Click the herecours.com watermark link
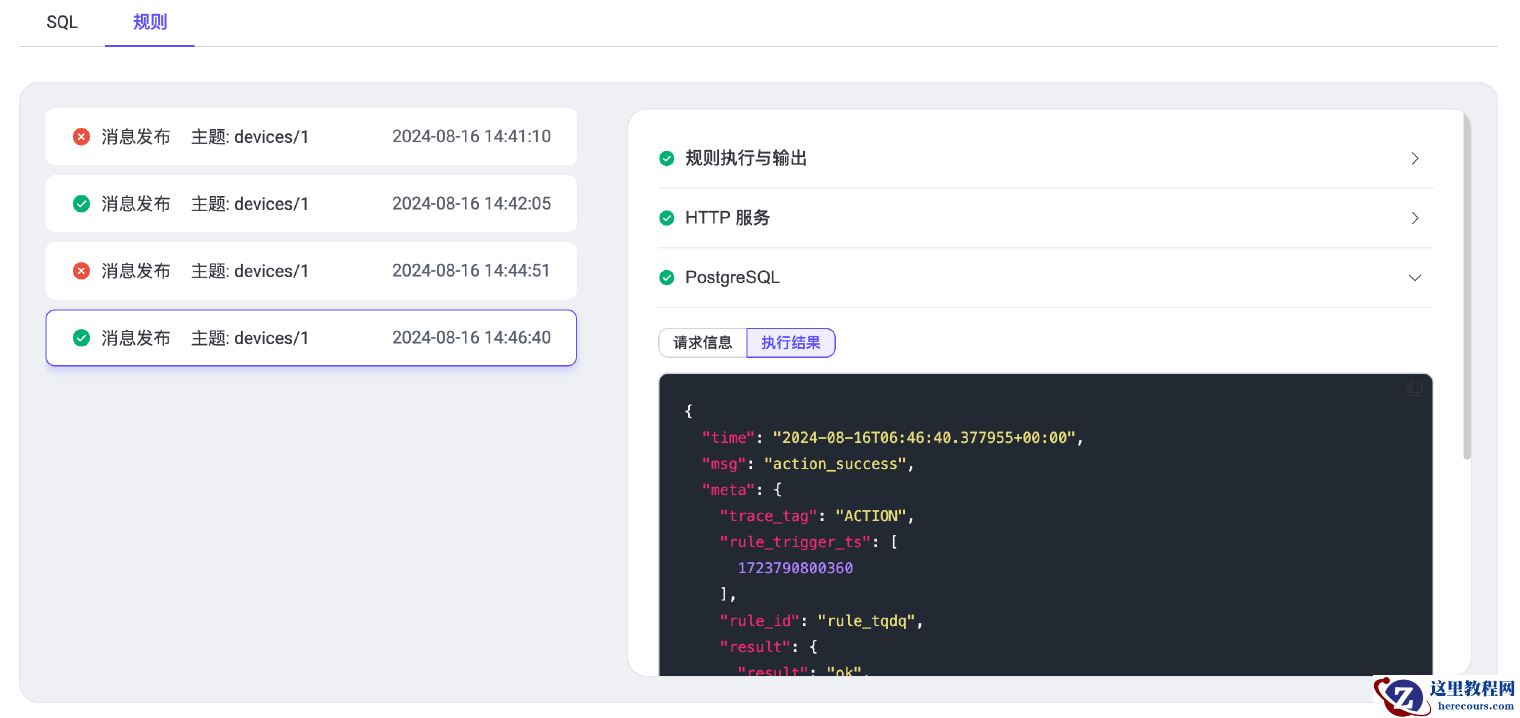 point(1443,697)
